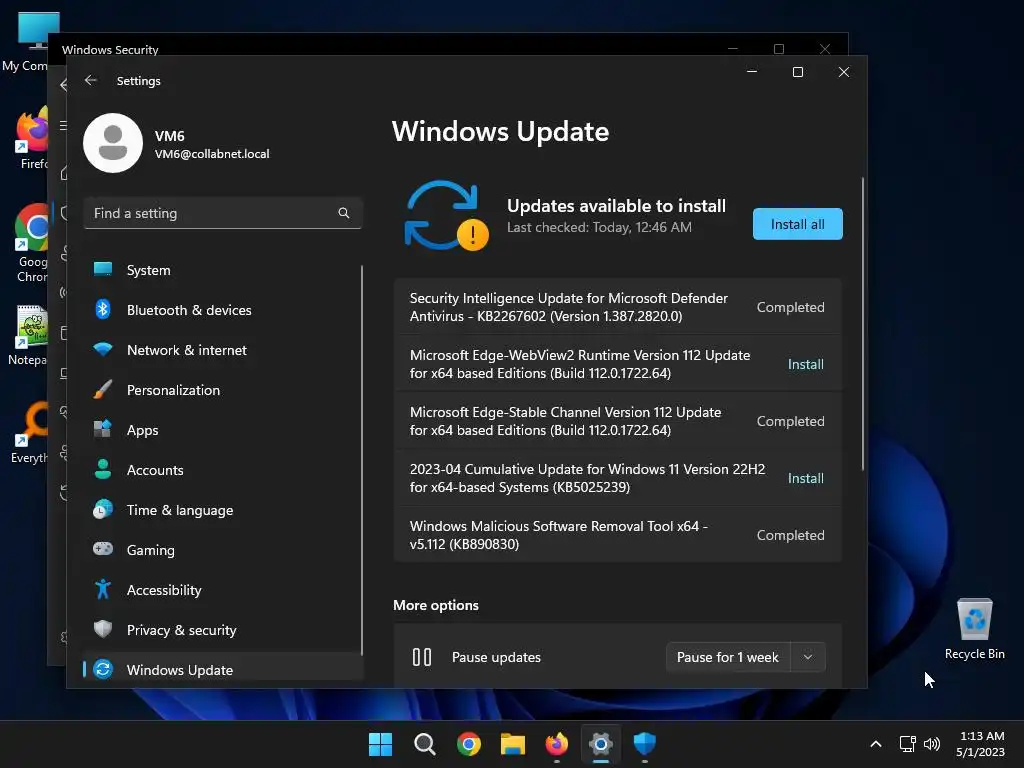Screen dimensions: 1024x768
Task: Select System in the Settings menu
Action: coord(222,270)
